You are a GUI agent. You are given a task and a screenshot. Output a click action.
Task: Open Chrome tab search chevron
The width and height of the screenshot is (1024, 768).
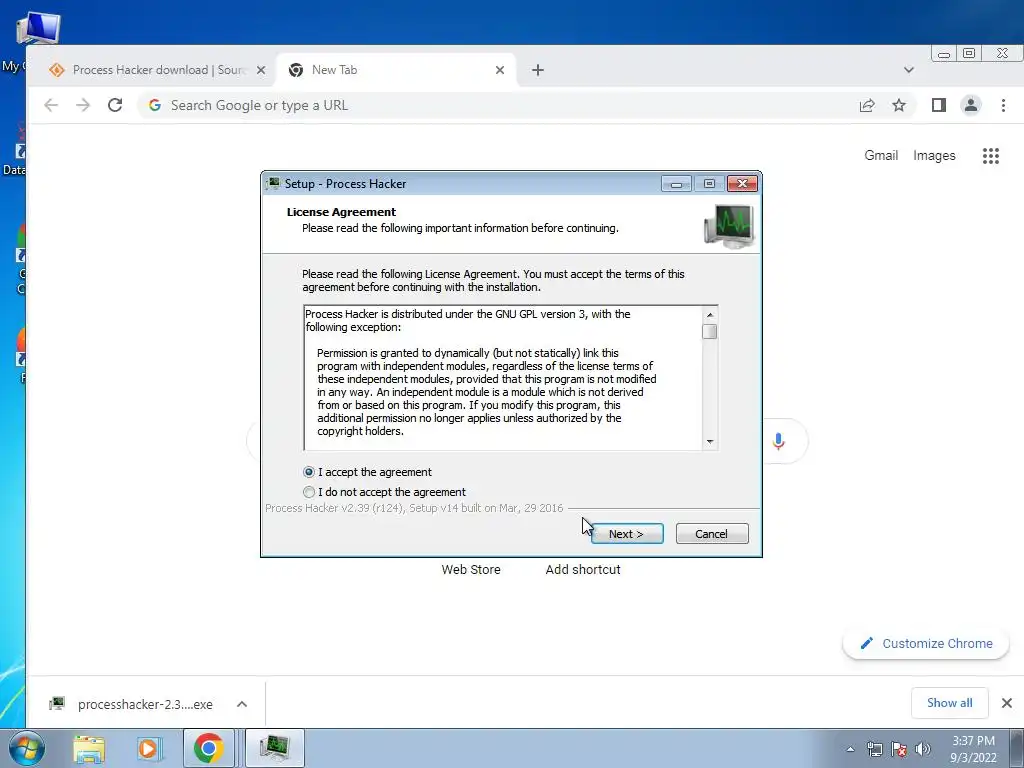(908, 70)
